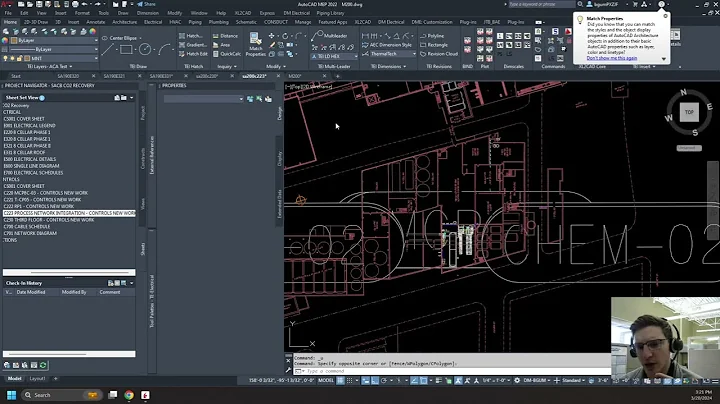Image resolution: width=720 pixels, height=404 pixels.
Task: Launch Hatch Edit
Action: click(x=193, y=54)
